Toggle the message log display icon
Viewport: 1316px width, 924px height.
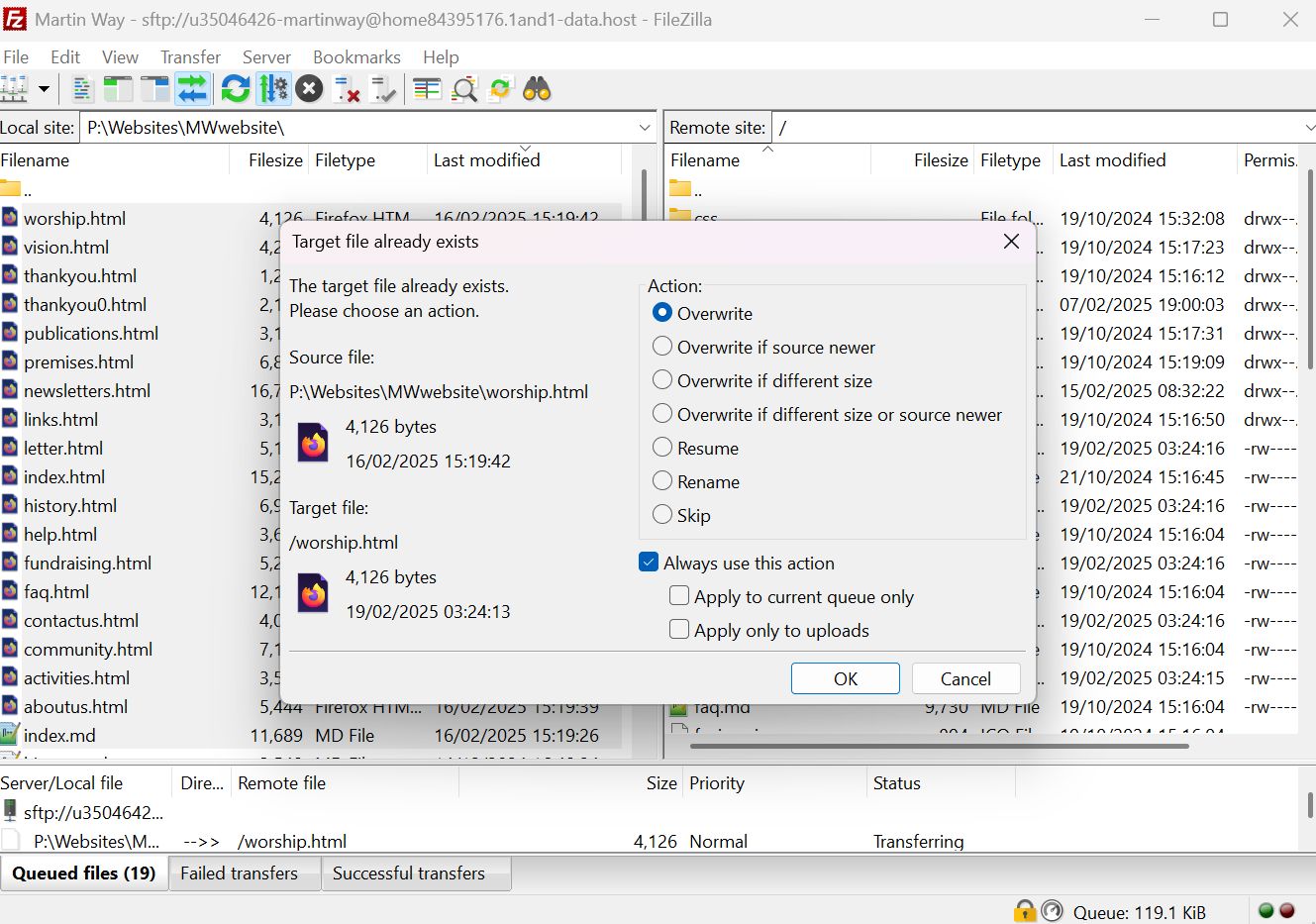point(82,89)
